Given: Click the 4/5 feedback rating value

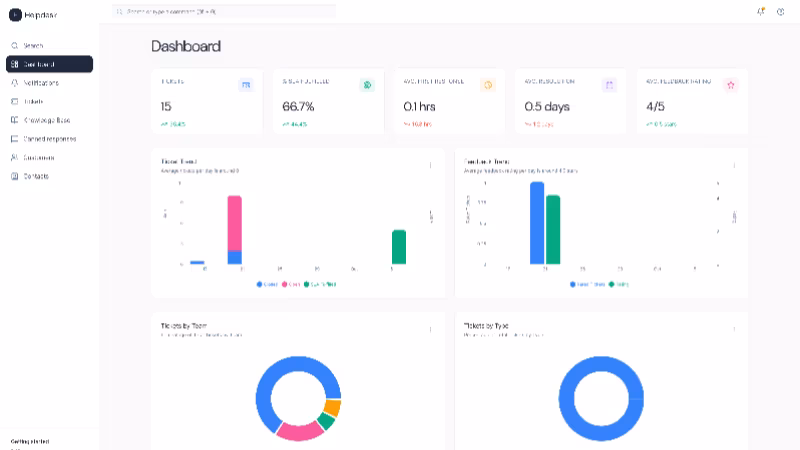Looking at the screenshot, I should point(655,107).
